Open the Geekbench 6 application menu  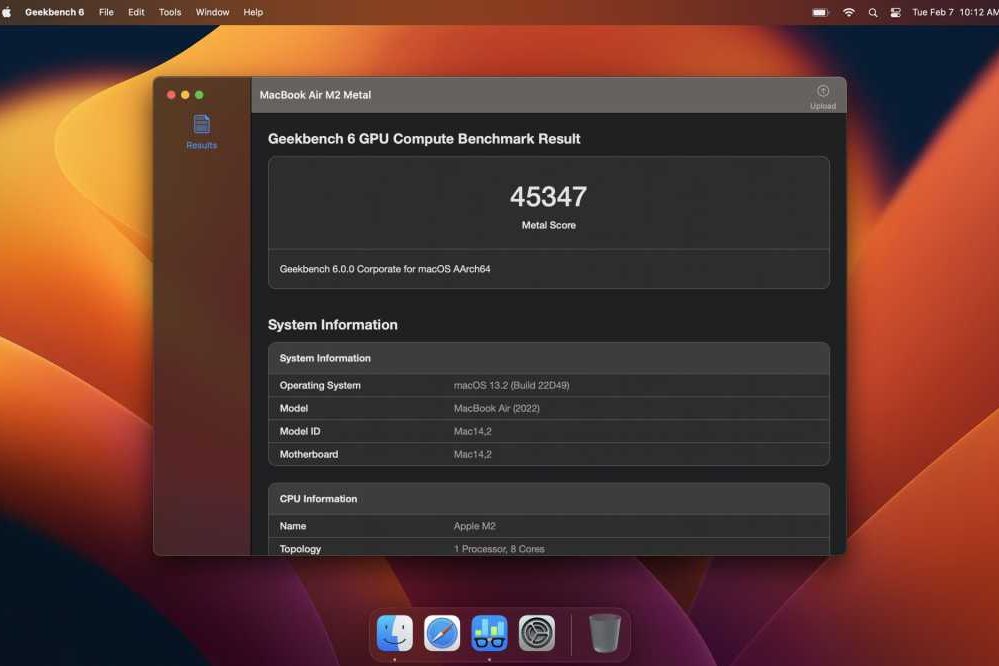[x=54, y=12]
